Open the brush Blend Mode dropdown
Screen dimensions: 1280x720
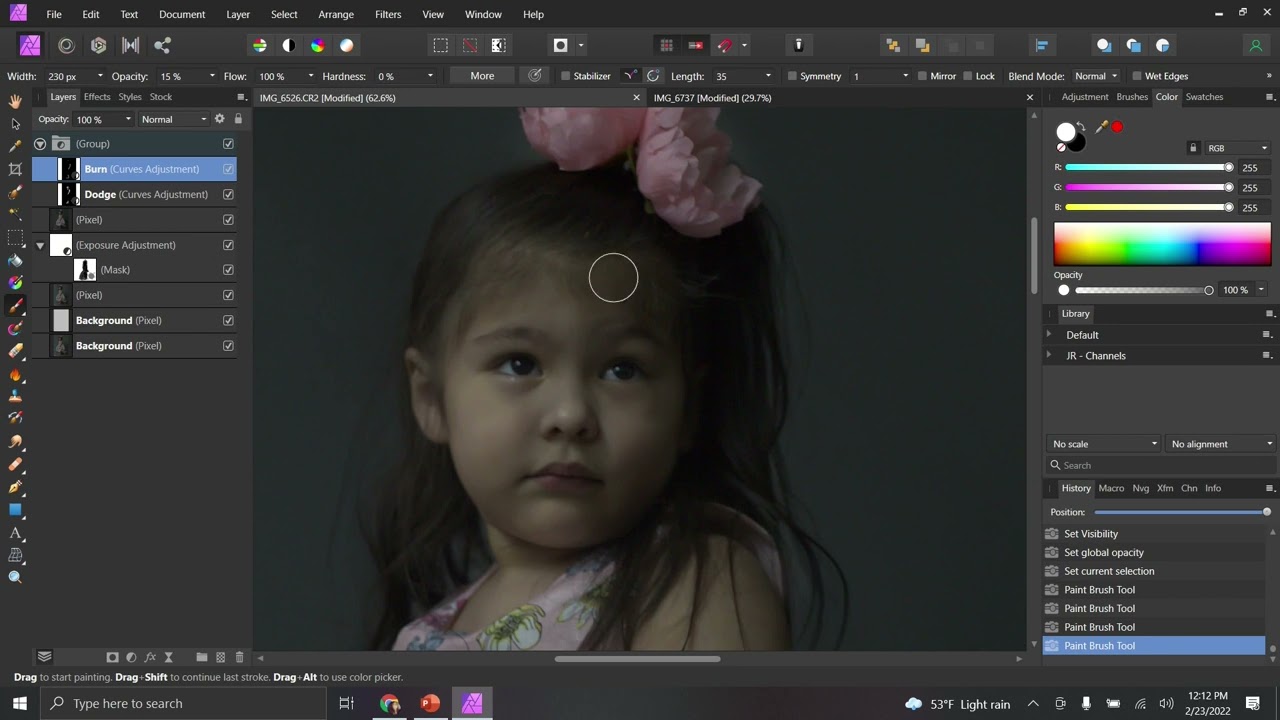[x=1095, y=76]
